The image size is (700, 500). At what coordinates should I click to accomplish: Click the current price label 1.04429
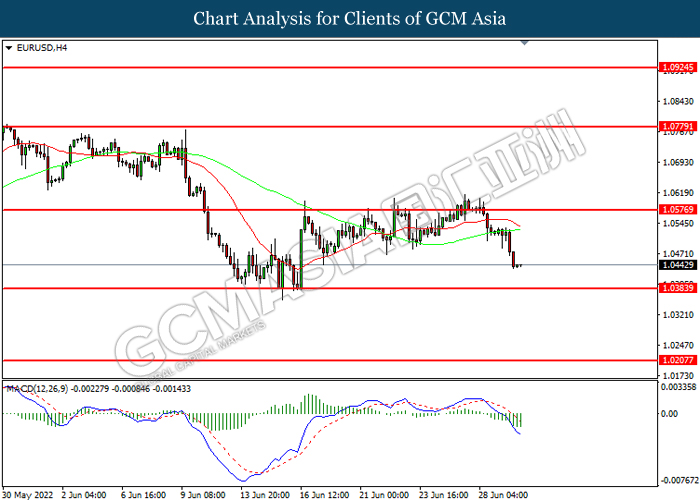pos(678,265)
